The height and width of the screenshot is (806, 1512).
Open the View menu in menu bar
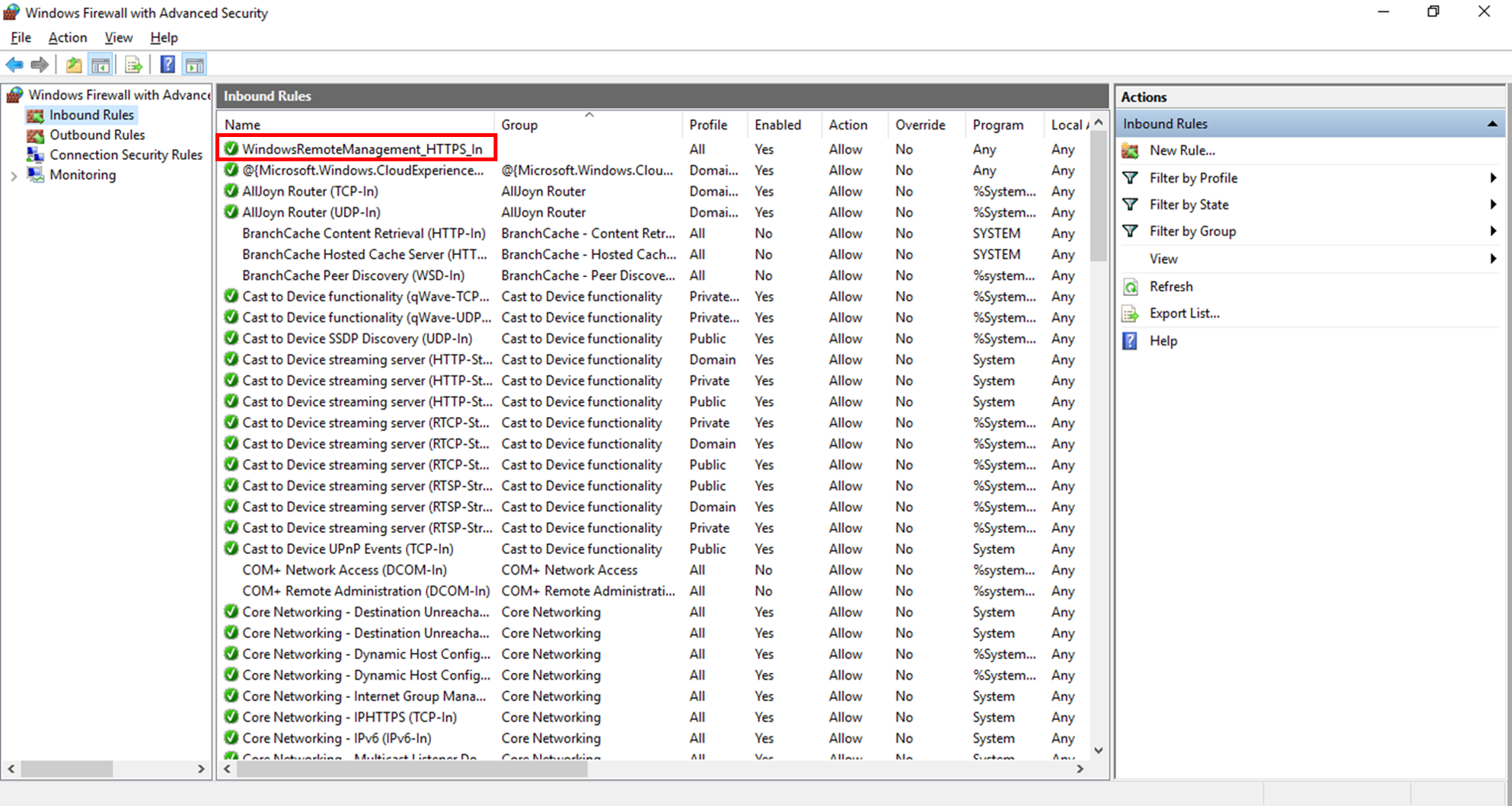(119, 37)
